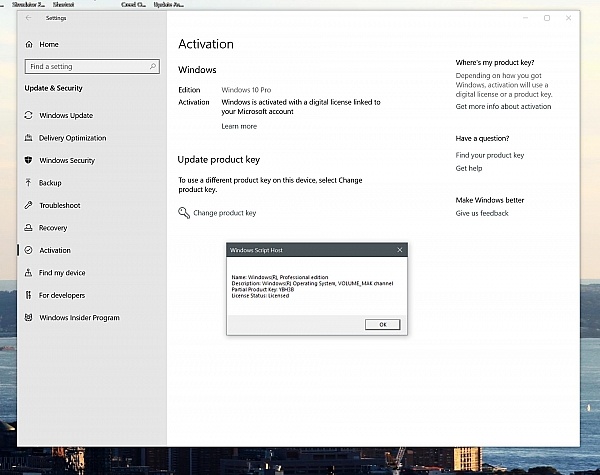
Task: Go back using the Settings back arrow
Action: click(28, 18)
